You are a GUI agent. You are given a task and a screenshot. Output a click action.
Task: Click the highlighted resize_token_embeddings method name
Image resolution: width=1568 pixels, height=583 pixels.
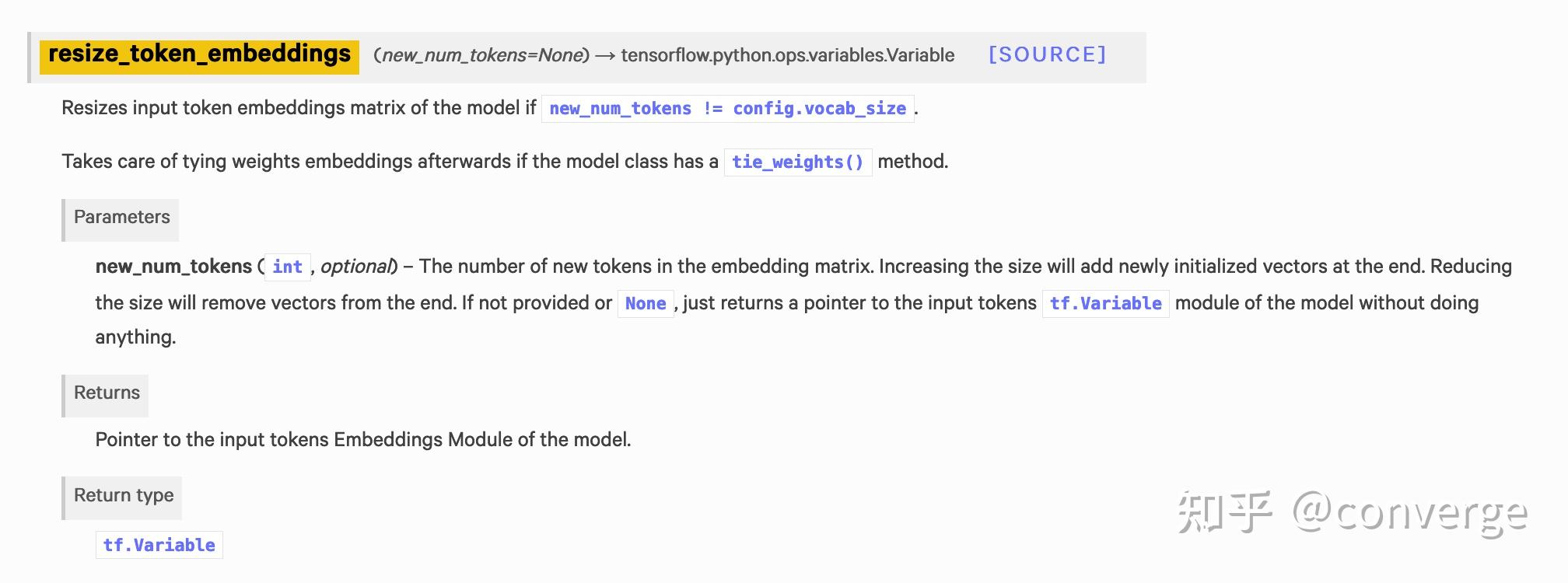[x=199, y=54]
